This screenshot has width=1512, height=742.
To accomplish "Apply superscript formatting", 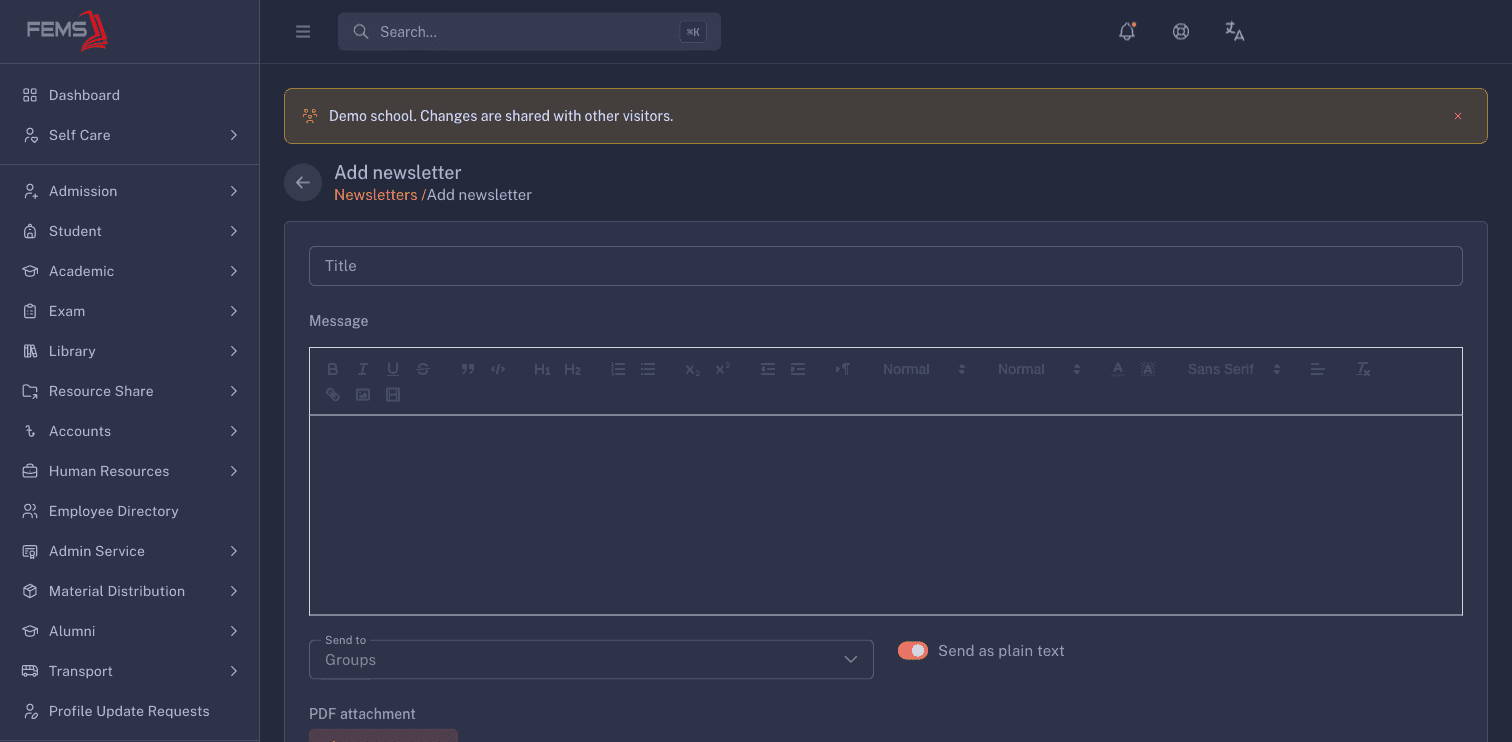I will click(x=722, y=369).
